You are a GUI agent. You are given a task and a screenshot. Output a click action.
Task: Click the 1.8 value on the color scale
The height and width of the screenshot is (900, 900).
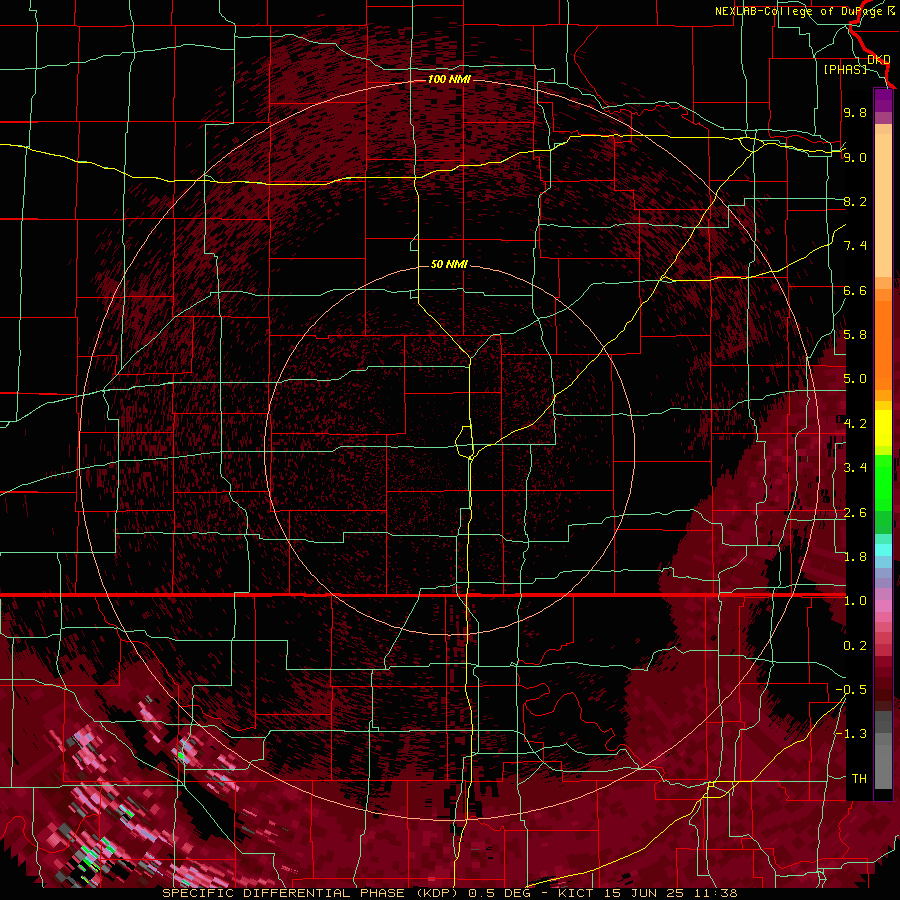pyautogui.click(x=855, y=557)
